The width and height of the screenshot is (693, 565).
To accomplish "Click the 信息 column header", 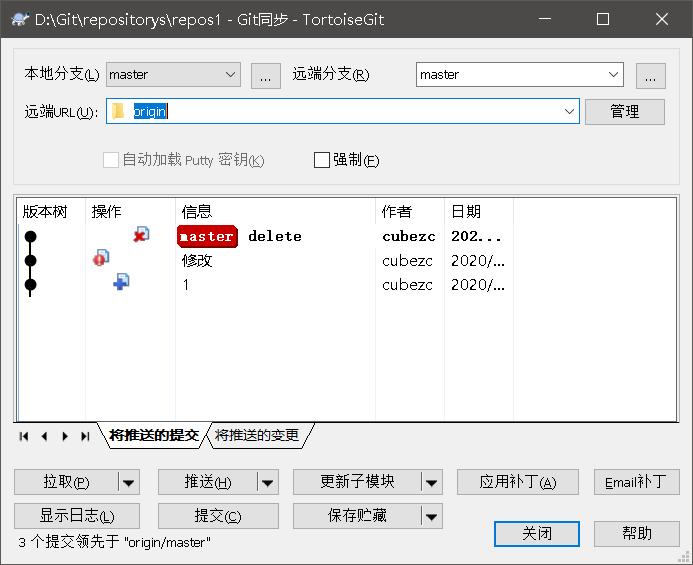I will 275,211.
